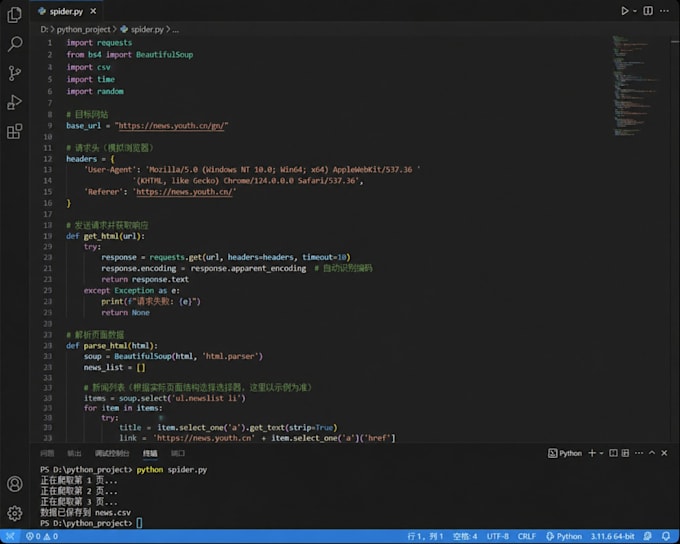
Task: Close the terminal panel
Action: click(x=664, y=453)
